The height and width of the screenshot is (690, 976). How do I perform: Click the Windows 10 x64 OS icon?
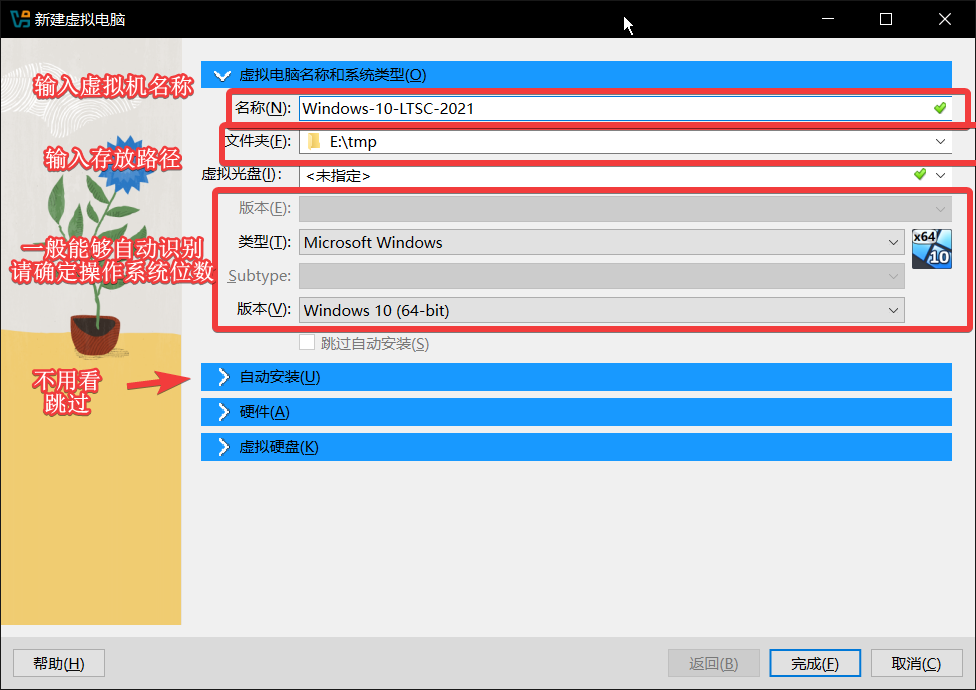click(931, 249)
